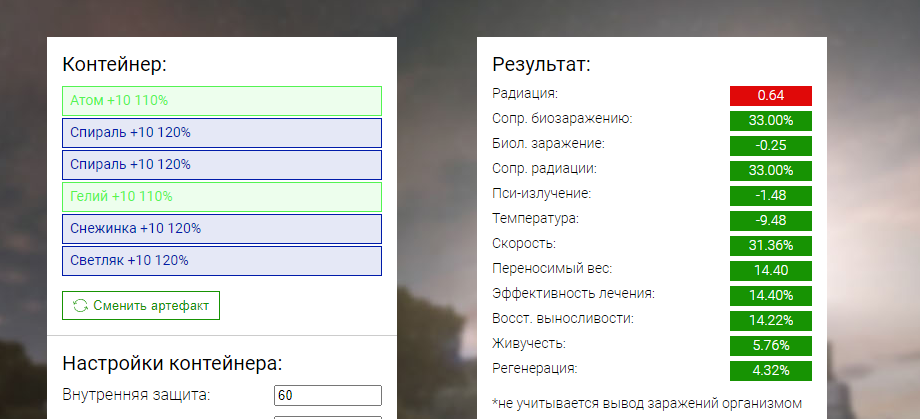Click the Восст. выносливости value 14.22%
This screenshot has height=419, width=920.
click(x=770, y=320)
